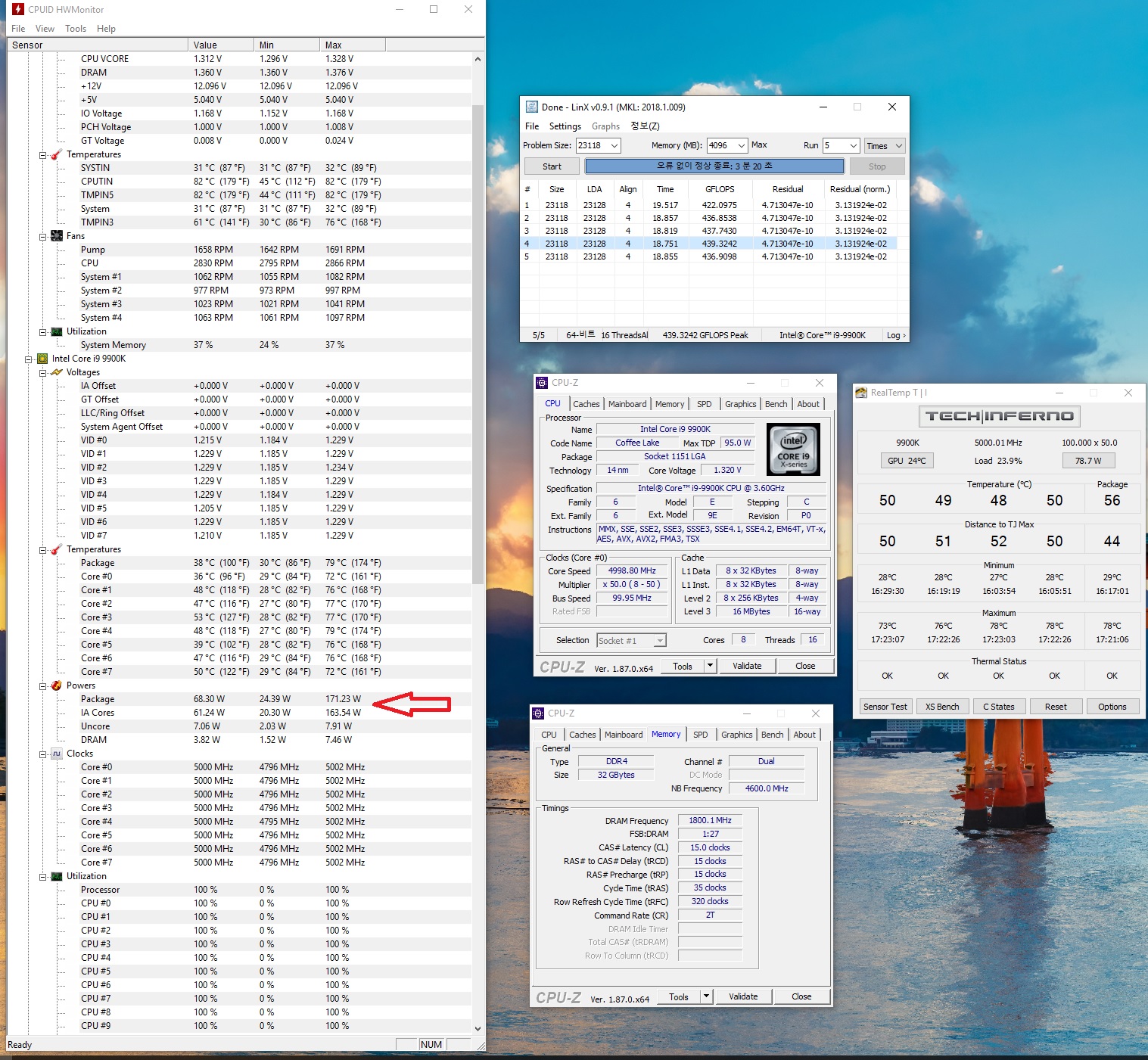Screen dimensions: 1148x1060
Task: Click the icon for Utilization above System Memory
Action: (56, 331)
